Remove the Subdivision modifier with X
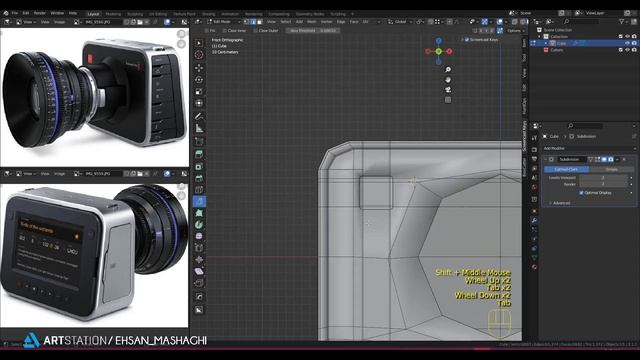 [624, 159]
